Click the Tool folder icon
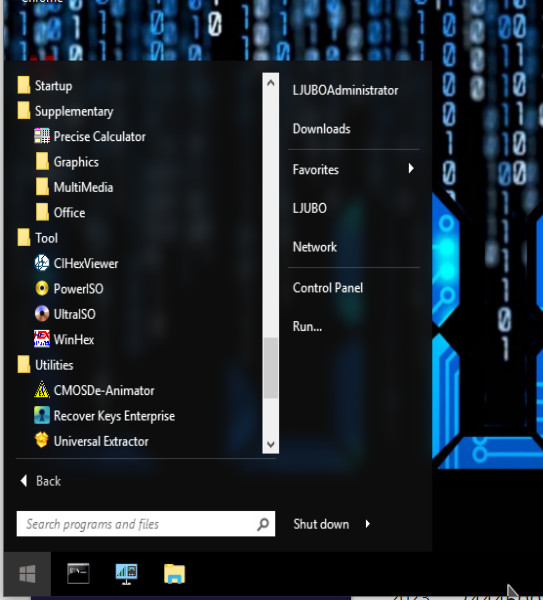Screen dimensions: 543x600 tap(24, 237)
